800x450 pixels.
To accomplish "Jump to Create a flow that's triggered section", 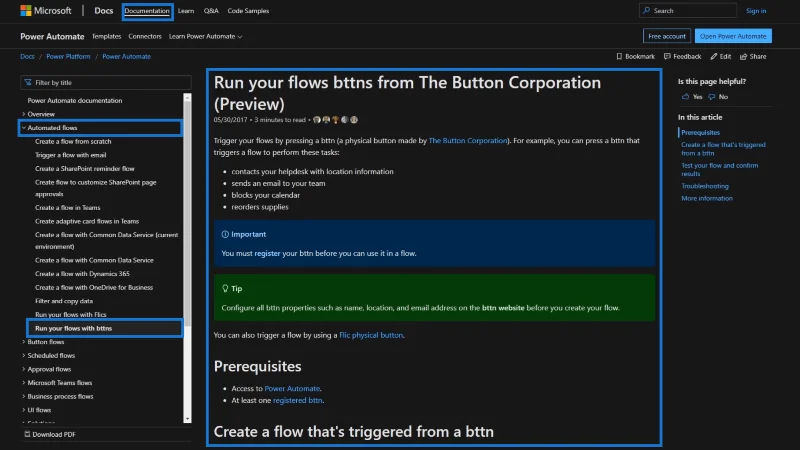I will (723, 149).
